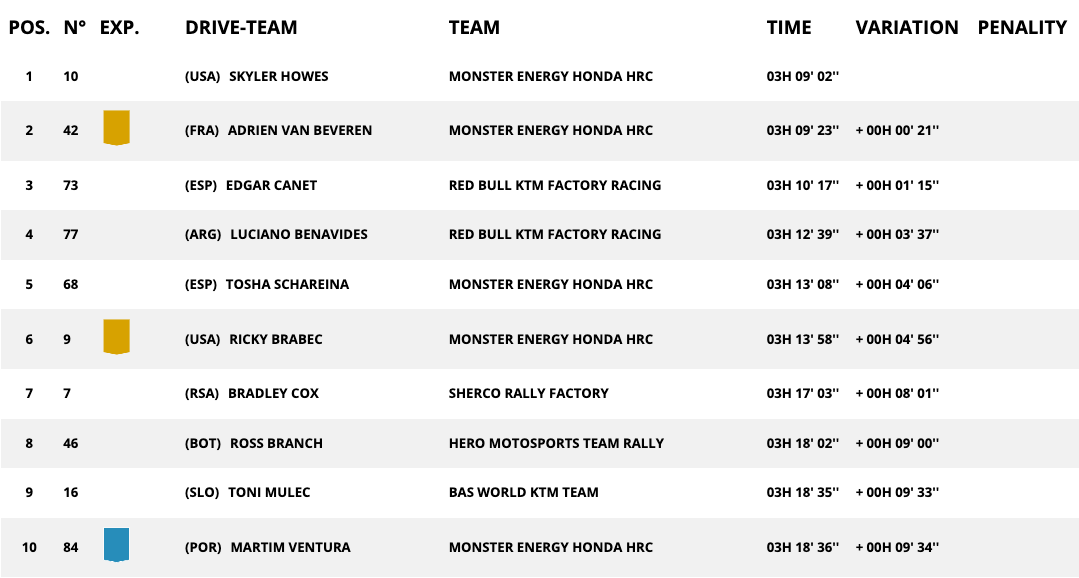Image resolution: width=1079 pixels, height=578 pixels.
Task: Click the TIME column header
Action: [789, 28]
